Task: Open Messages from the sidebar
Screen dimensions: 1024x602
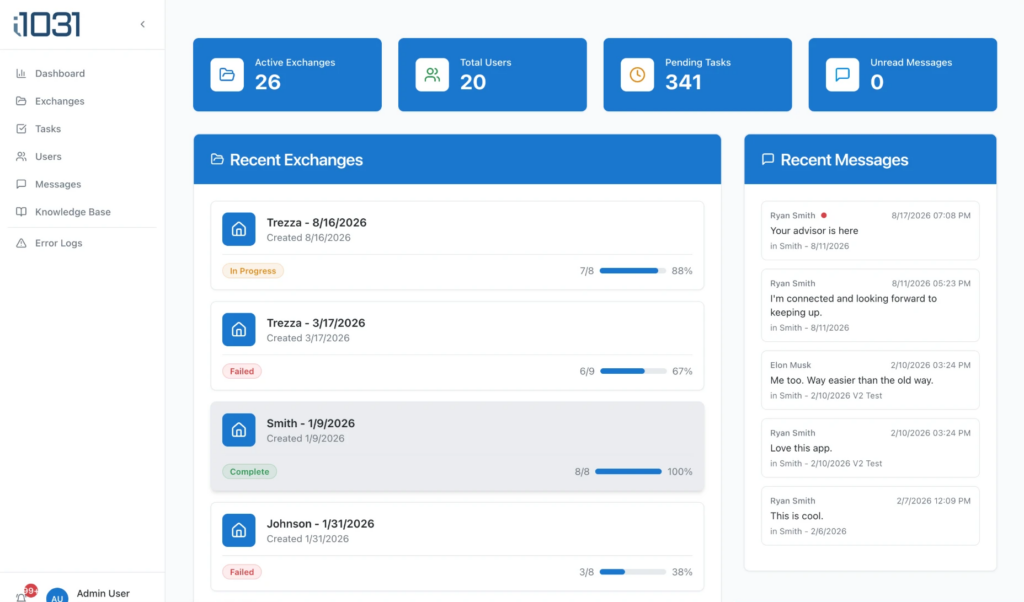Action: 82,184
